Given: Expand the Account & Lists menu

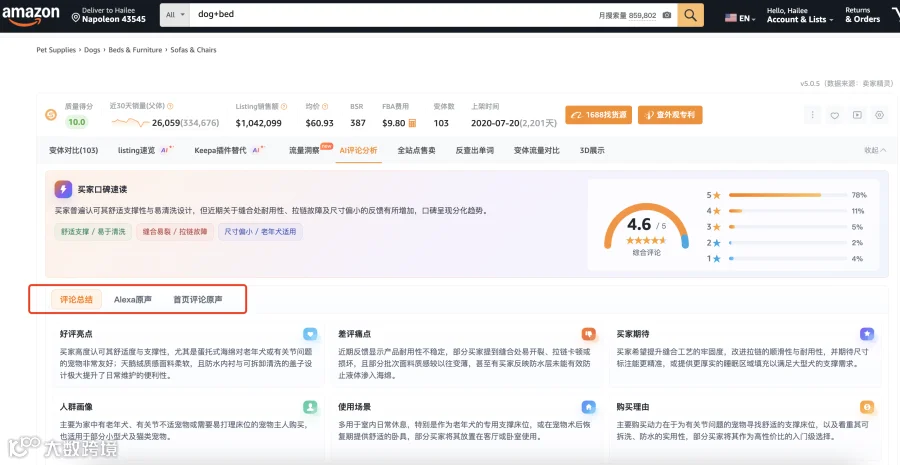Looking at the screenshot, I should [799, 16].
